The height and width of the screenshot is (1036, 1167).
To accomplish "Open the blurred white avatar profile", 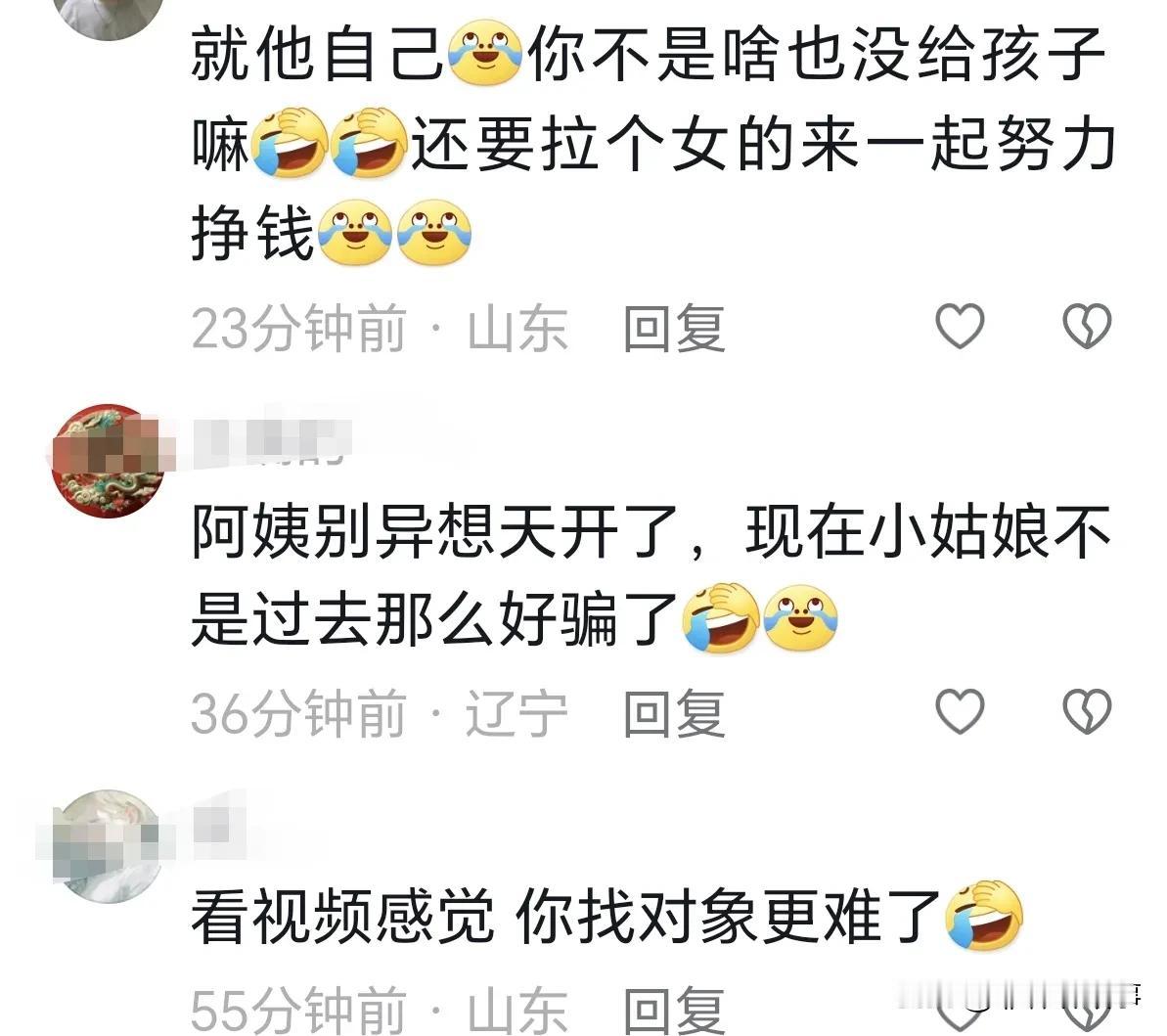I will (109, 844).
